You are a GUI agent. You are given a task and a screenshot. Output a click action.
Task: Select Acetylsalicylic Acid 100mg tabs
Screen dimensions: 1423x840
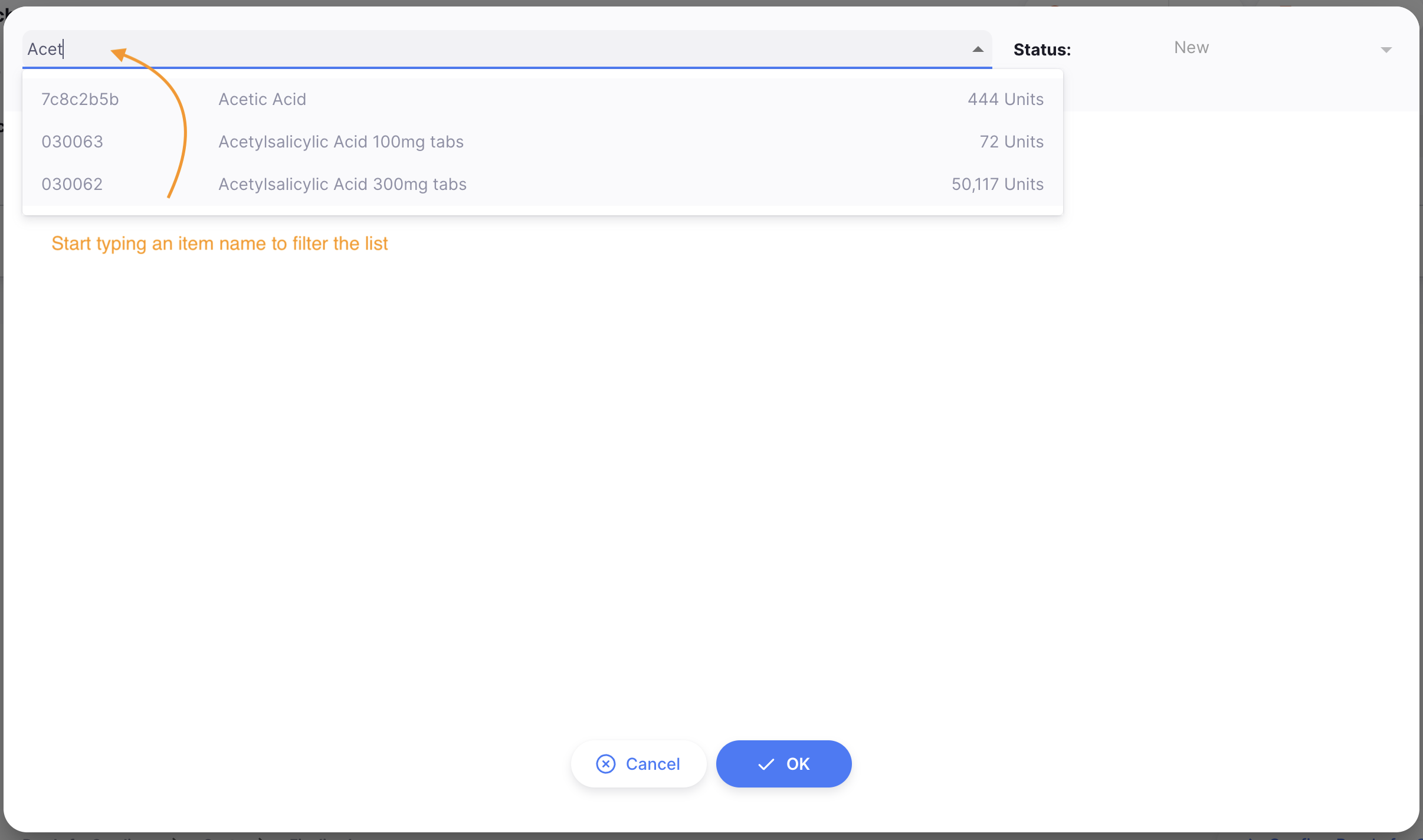(x=340, y=141)
